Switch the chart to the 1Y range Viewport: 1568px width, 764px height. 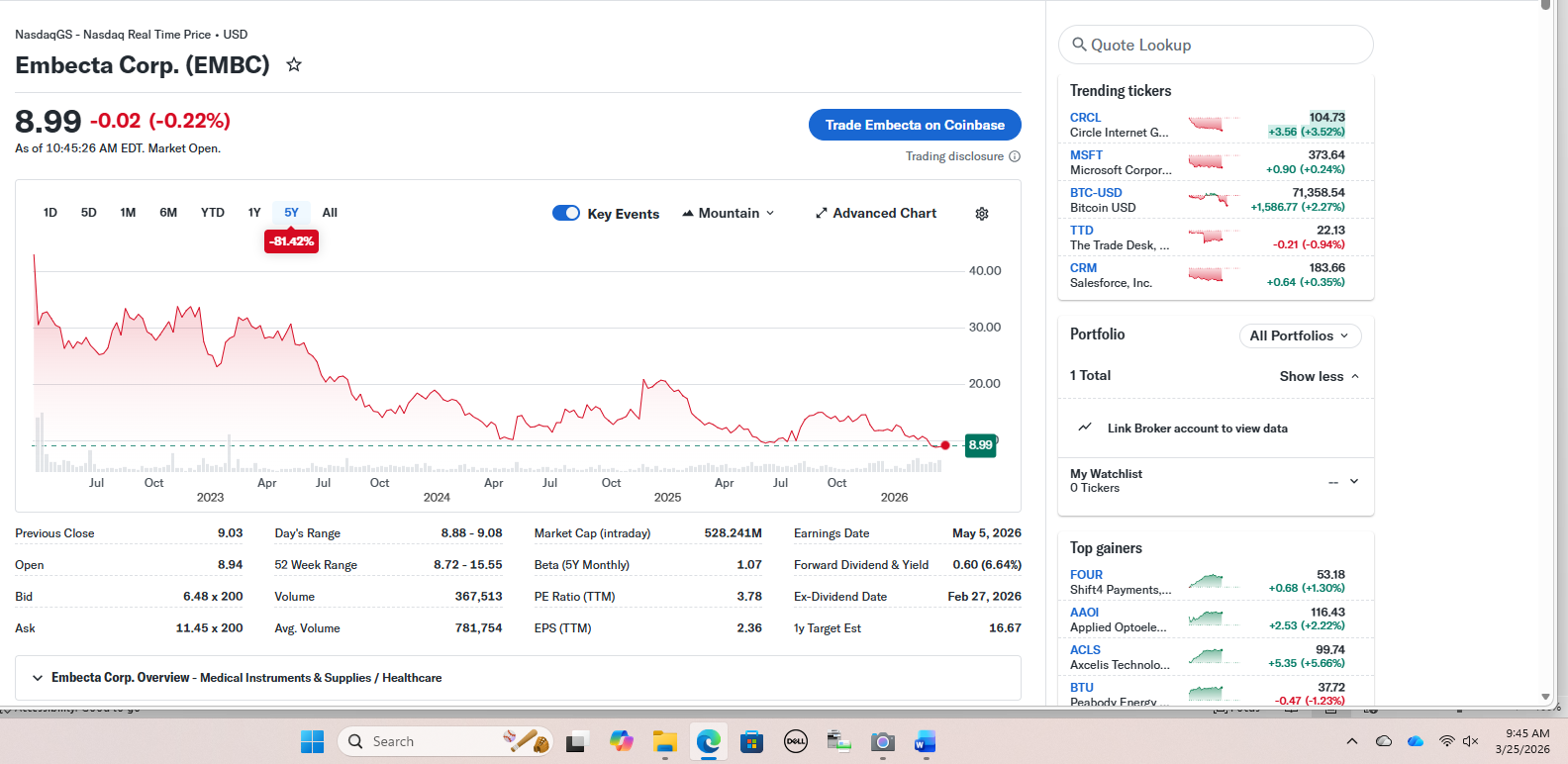(254, 213)
